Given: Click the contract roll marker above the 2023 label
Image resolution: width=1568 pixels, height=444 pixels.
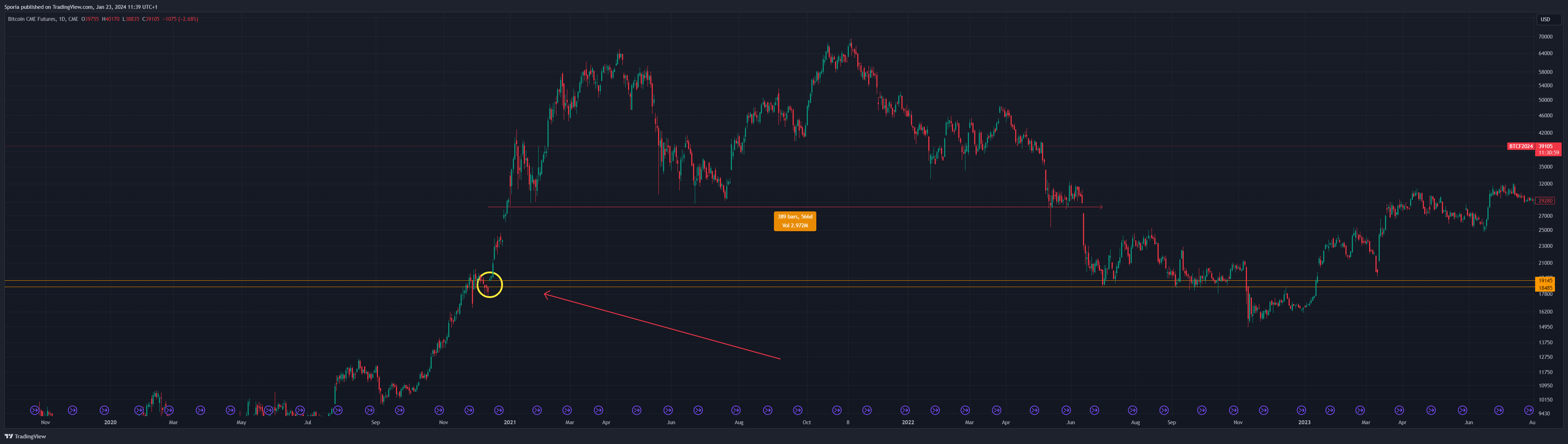Looking at the screenshot, I should [x=1301, y=410].
